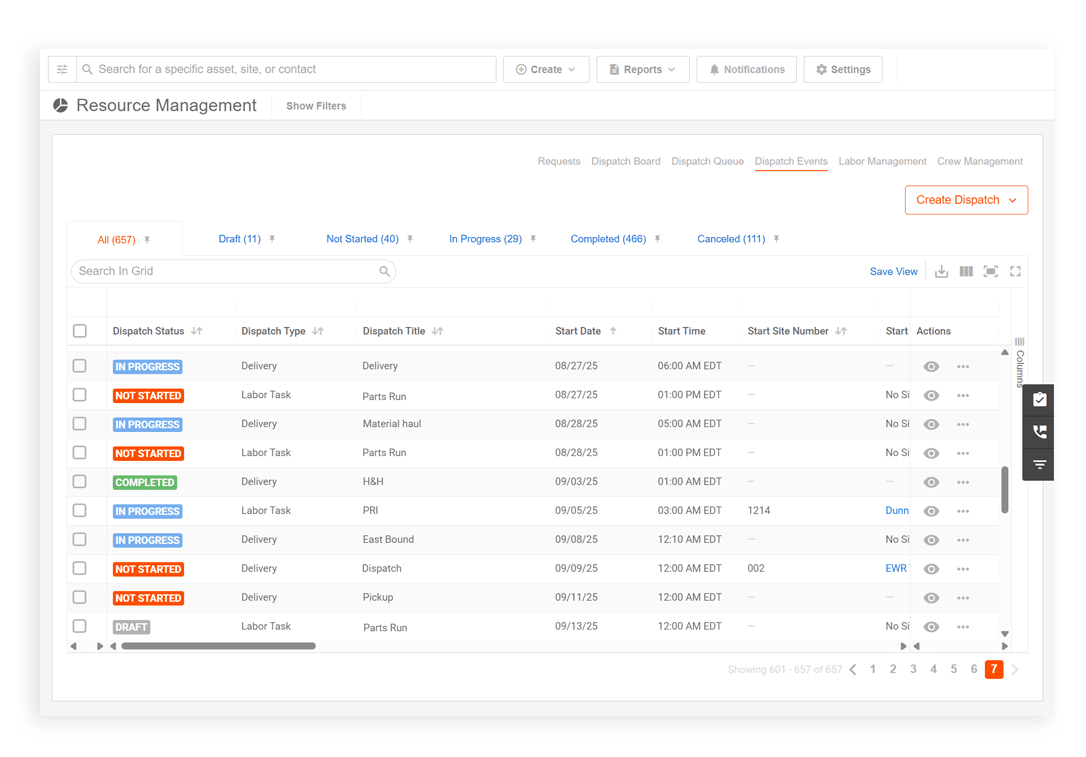Image resolution: width=1086 pixels, height=757 pixels.
Task: Open the Reports dropdown in top bar
Action: coord(642,69)
